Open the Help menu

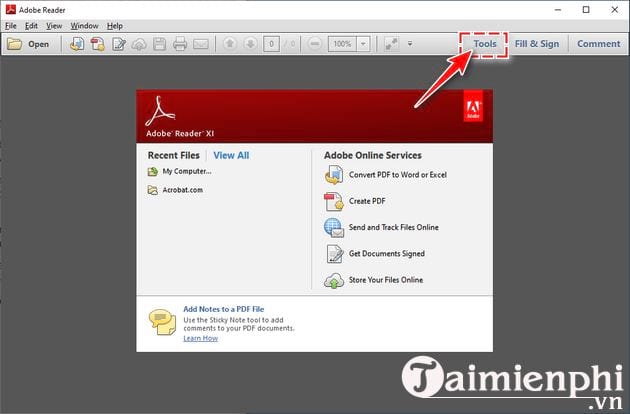115,26
